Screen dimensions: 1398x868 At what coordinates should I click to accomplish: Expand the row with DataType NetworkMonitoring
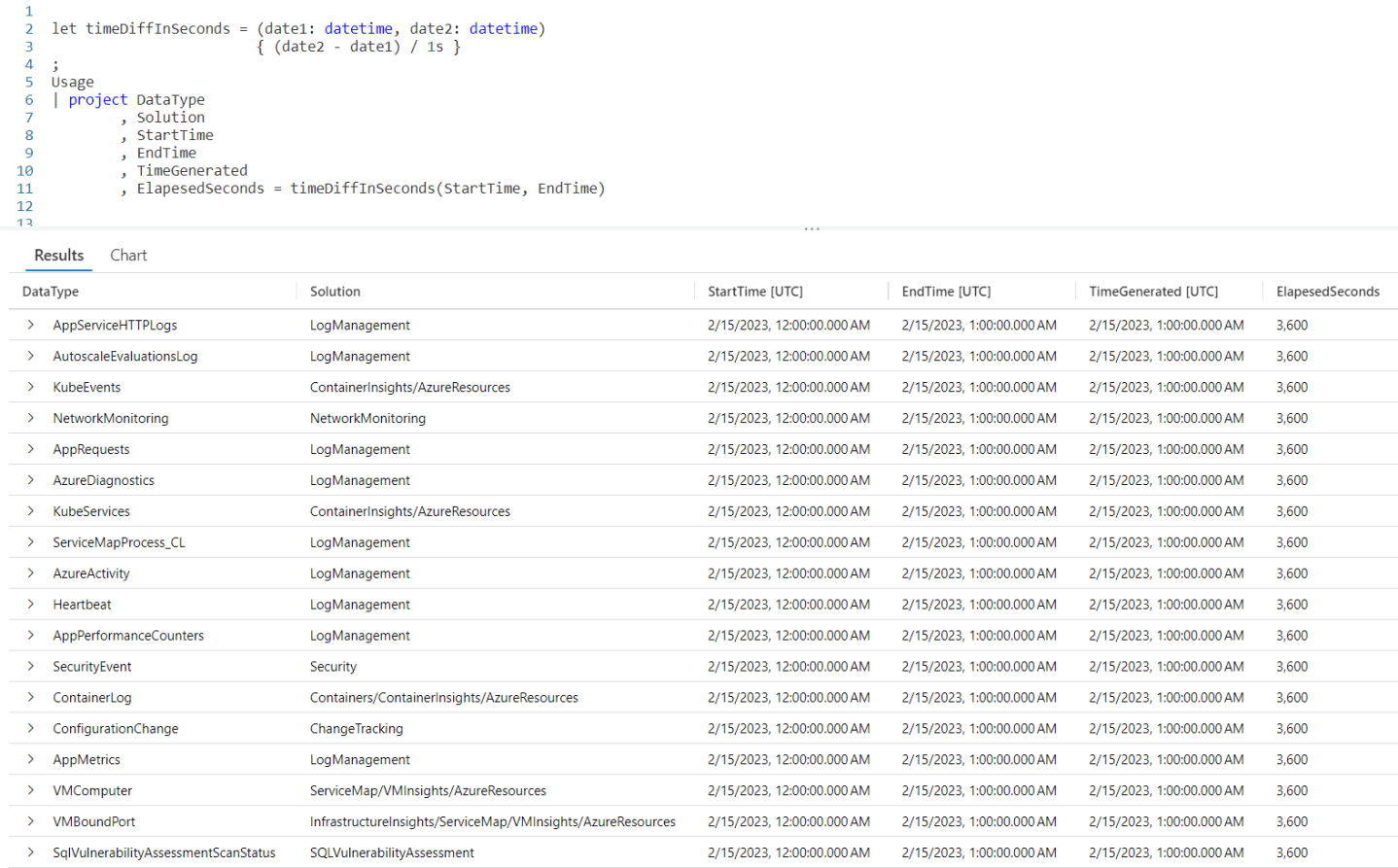31,418
